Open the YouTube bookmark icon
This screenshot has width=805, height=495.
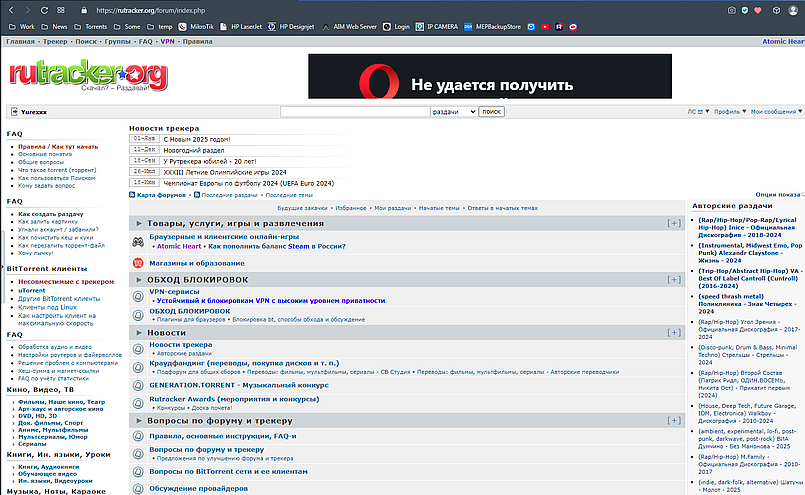[x=545, y=27]
